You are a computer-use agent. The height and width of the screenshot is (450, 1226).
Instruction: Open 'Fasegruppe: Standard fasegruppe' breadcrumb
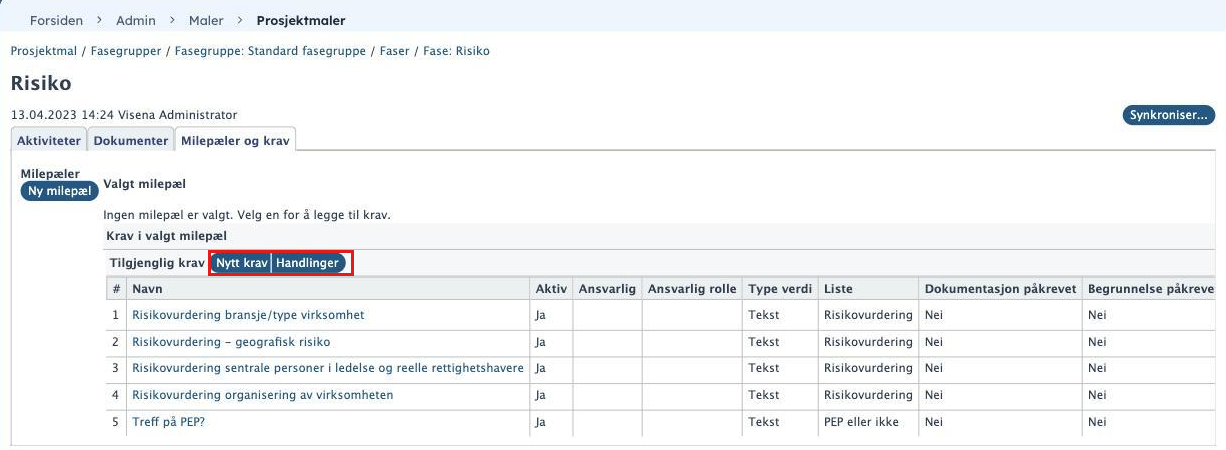pos(272,51)
